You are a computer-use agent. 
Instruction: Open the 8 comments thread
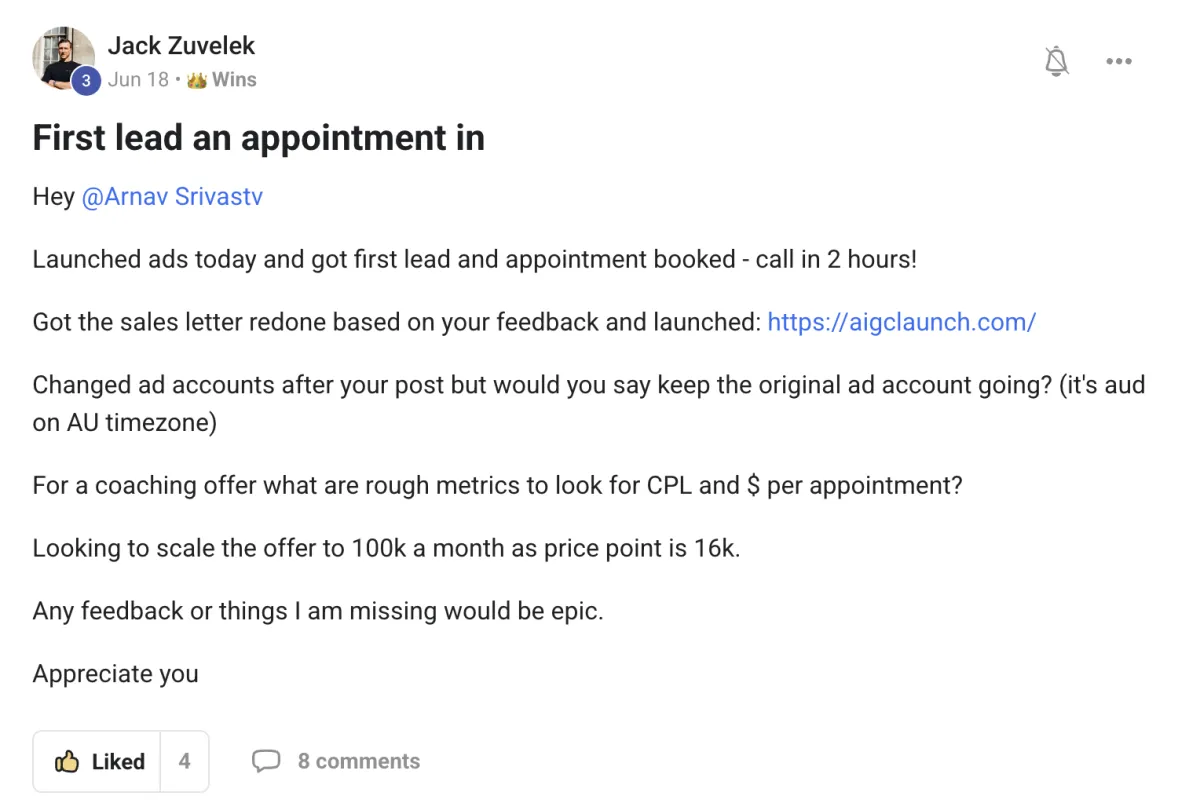358,762
